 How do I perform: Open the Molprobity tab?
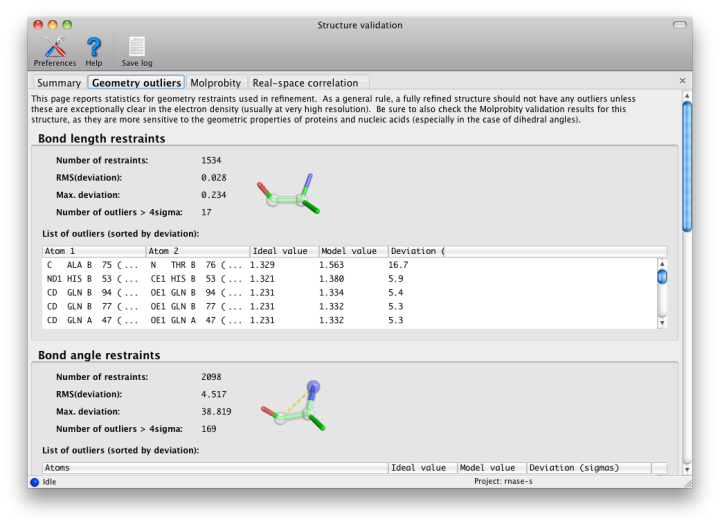click(216, 83)
